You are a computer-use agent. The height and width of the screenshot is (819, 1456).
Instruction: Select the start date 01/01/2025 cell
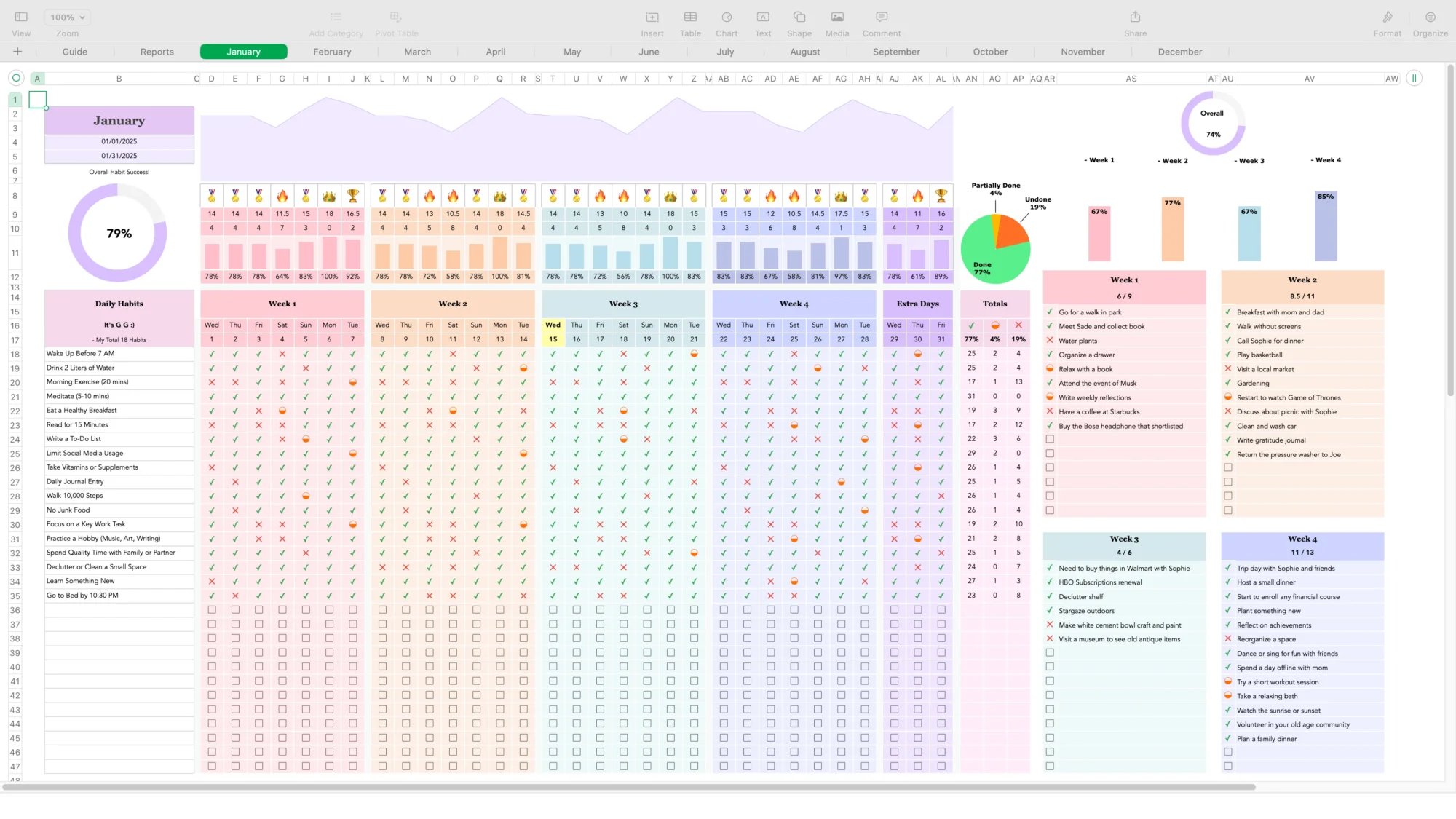tap(119, 141)
